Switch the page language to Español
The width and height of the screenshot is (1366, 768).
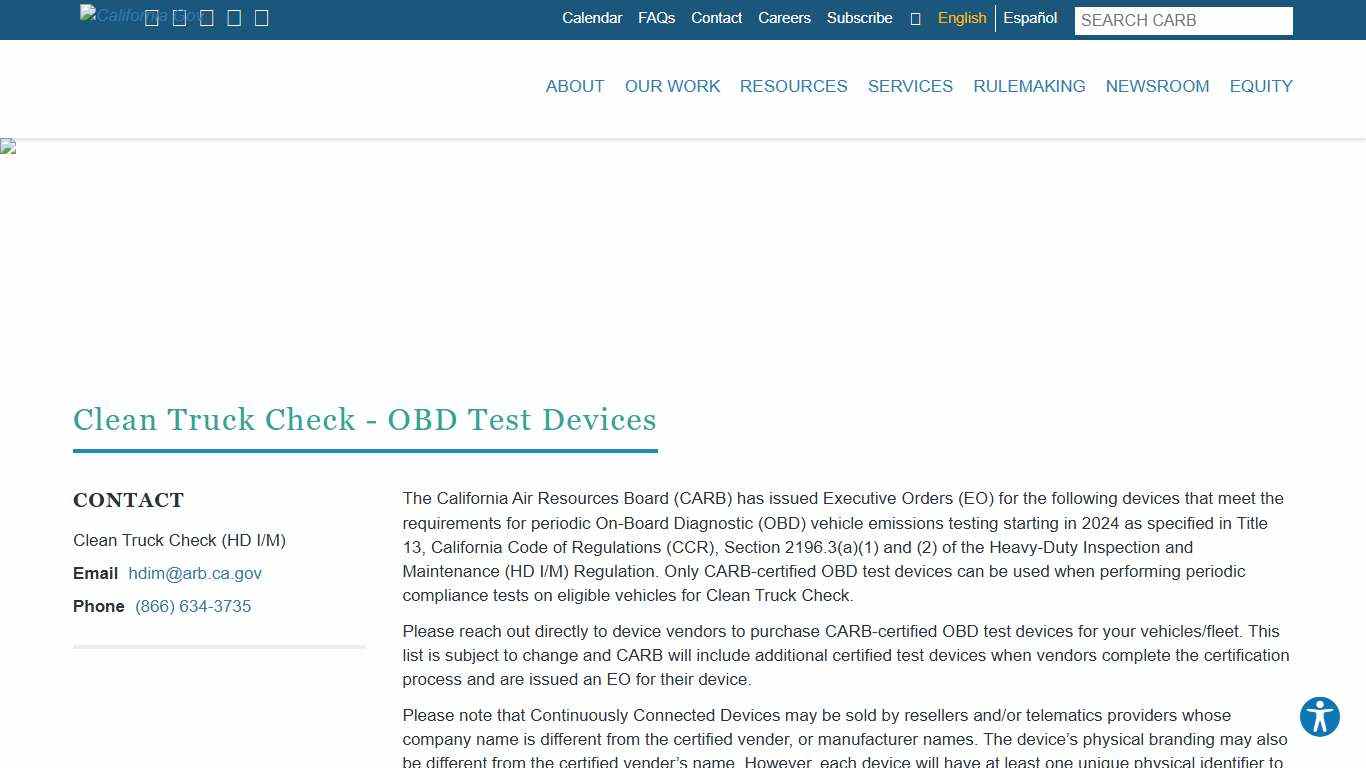click(x=1030, y=18)
